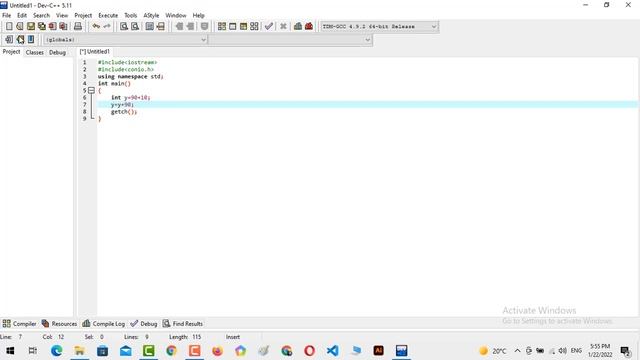Viewport: 640px width, 360px height.
Task: Open the Edit menu
Action: (22, 16)
